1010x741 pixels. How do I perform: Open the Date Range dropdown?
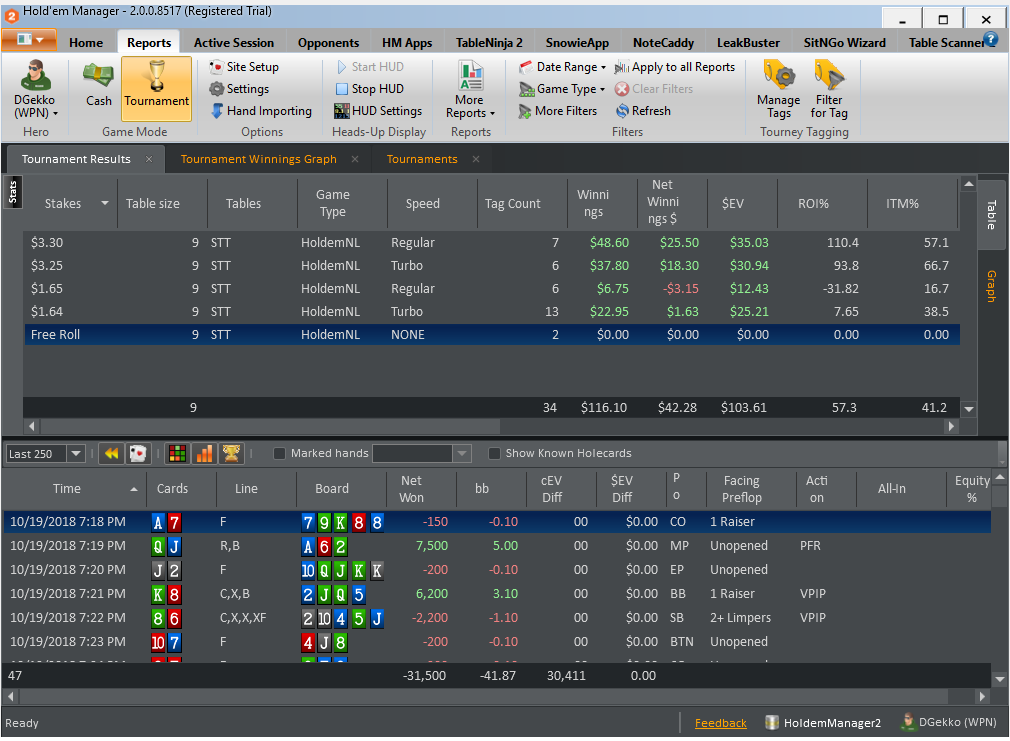(562, 67)
